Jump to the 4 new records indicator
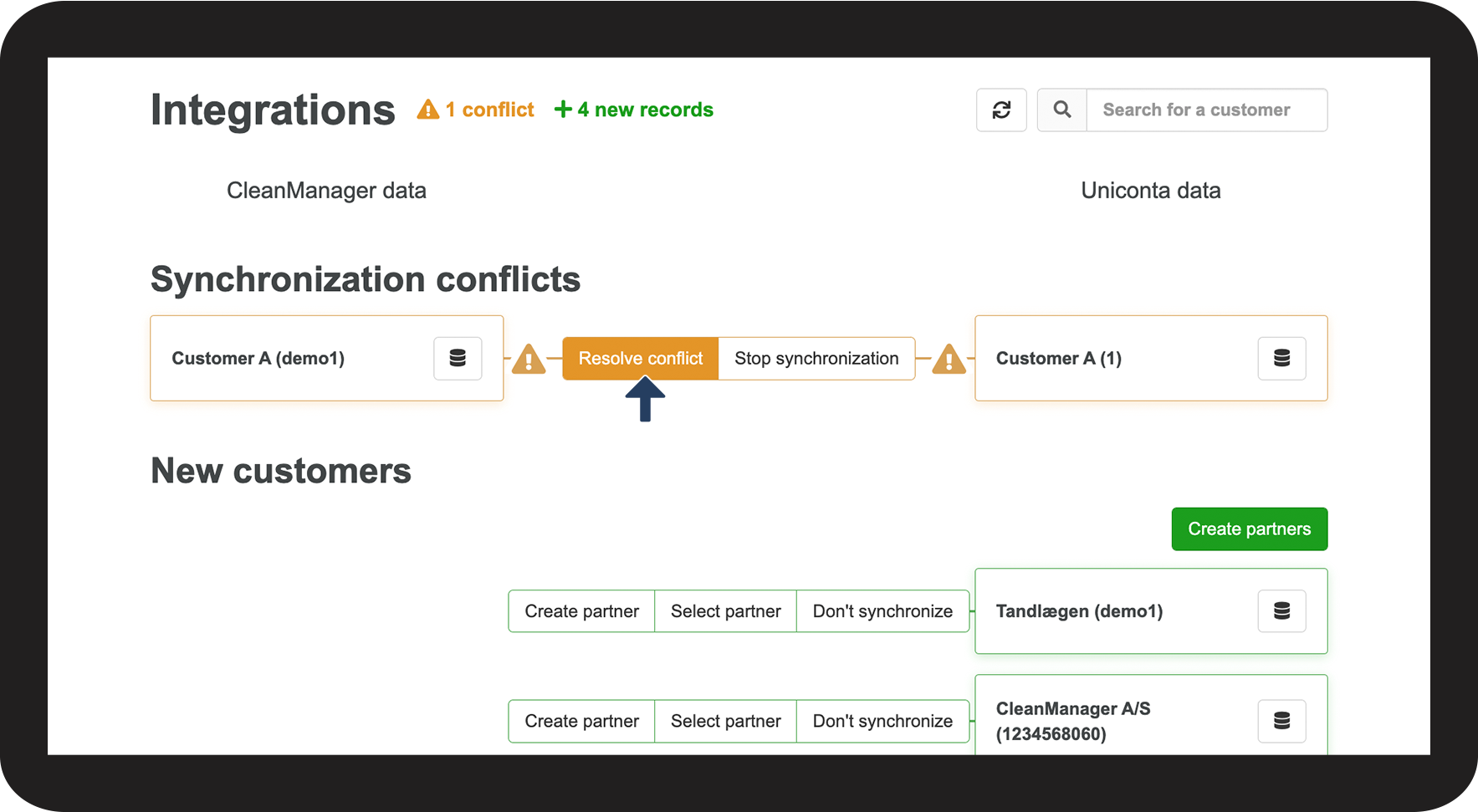The image size is (1478, 812). tap(634, 110)
